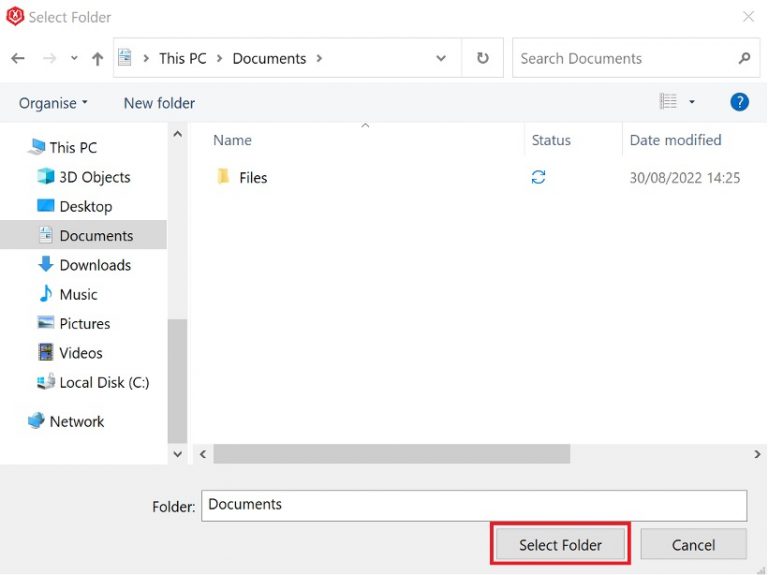Select Network in the navigation pane

(x=77, y=421)
